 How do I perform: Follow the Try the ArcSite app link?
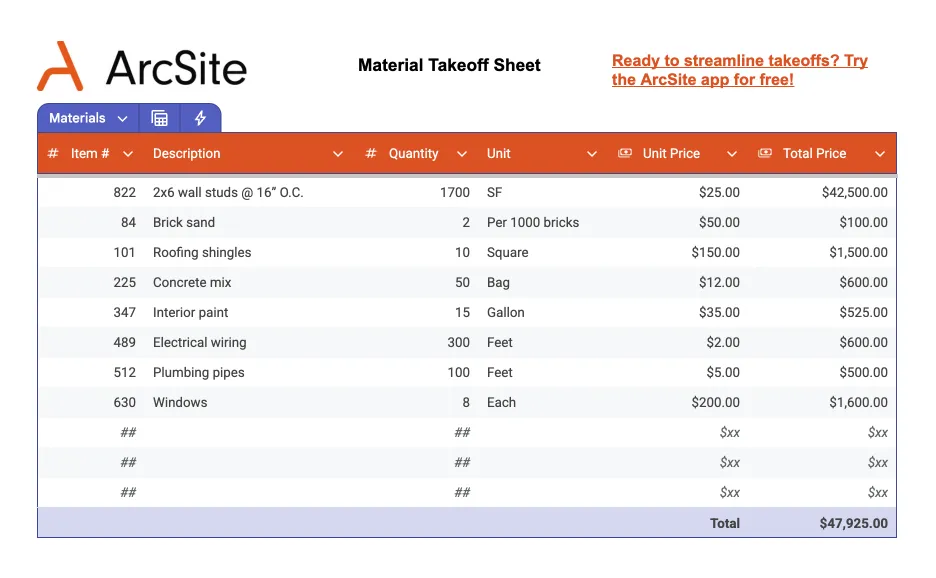(740, 70)
